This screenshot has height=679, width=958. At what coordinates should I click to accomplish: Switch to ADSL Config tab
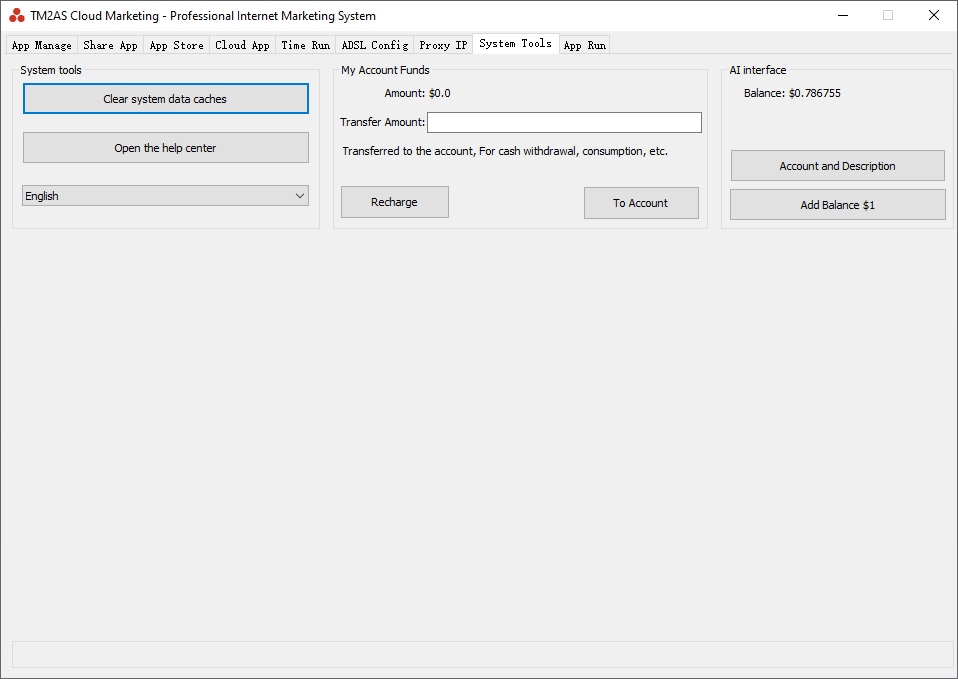(374, 45)
